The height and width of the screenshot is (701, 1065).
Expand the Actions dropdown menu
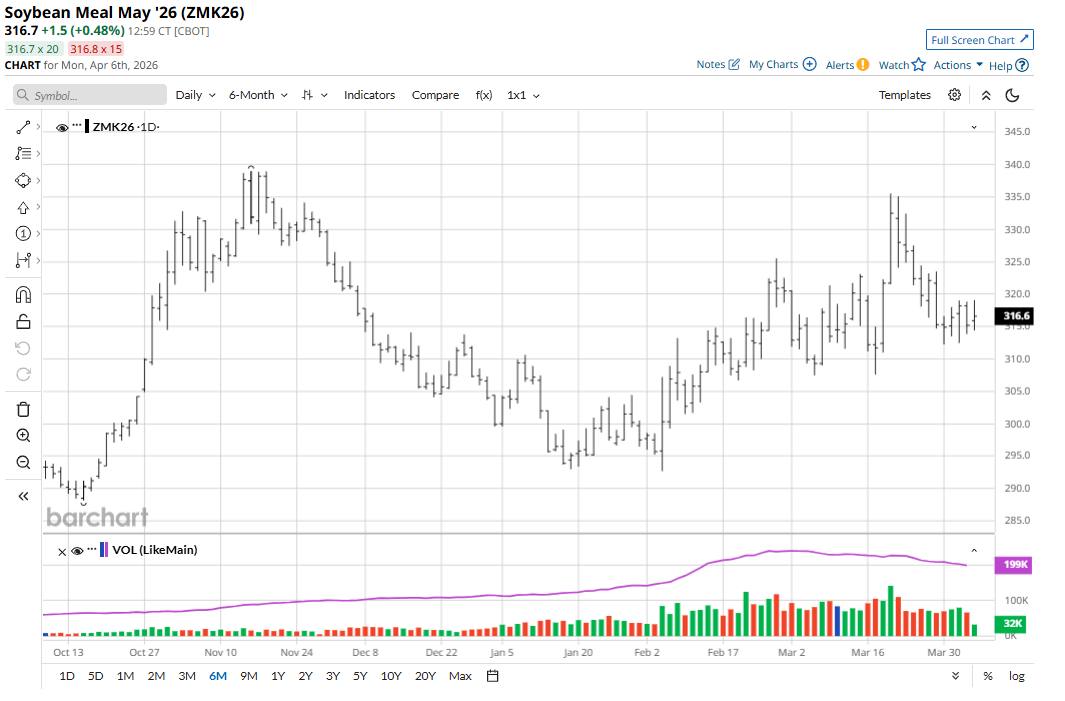point(958,65)
